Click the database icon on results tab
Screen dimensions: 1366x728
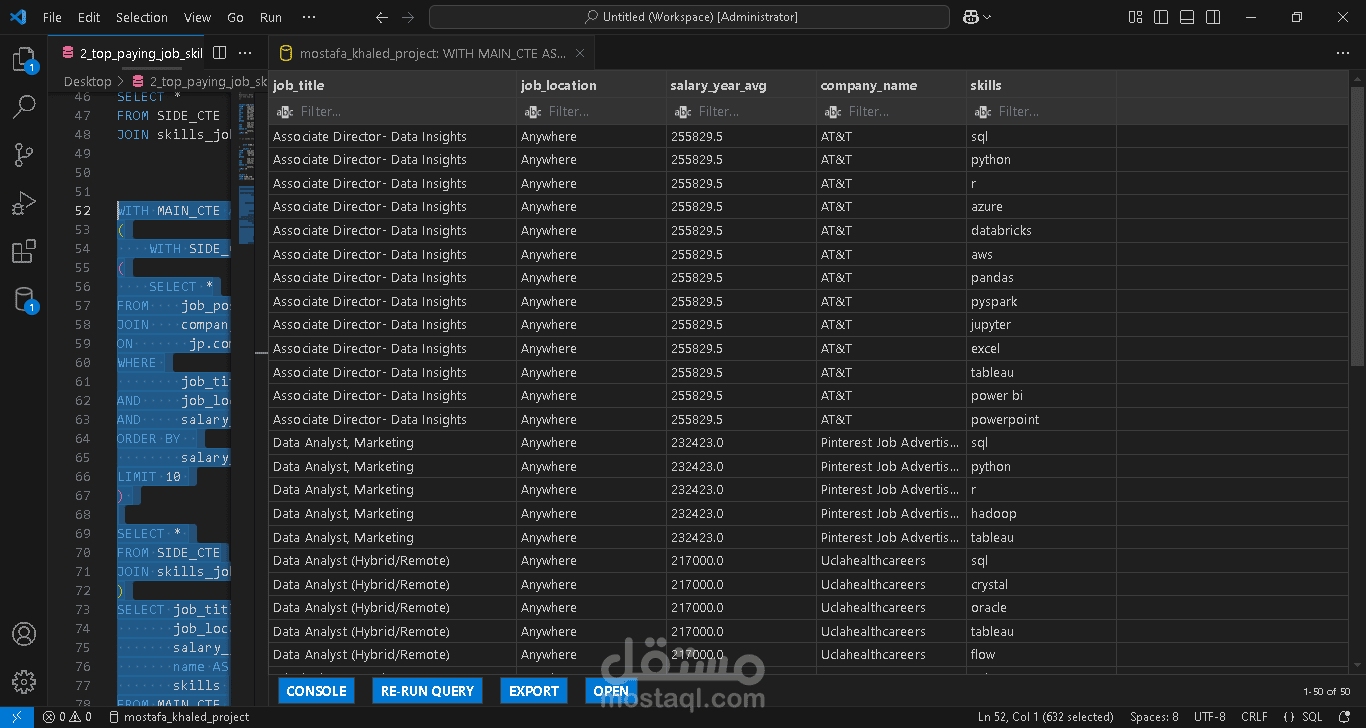click(x=286, y=54)
